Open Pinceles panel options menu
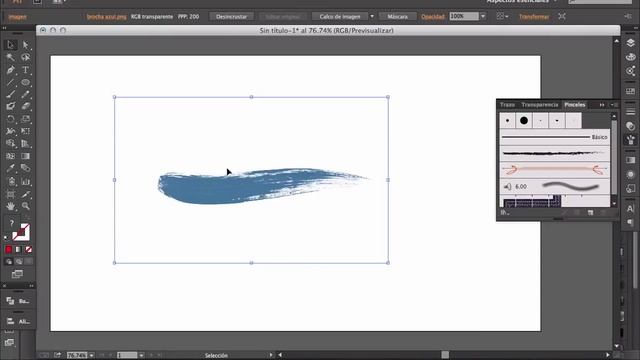Viewport: 640px width, 360px height. 614,105
